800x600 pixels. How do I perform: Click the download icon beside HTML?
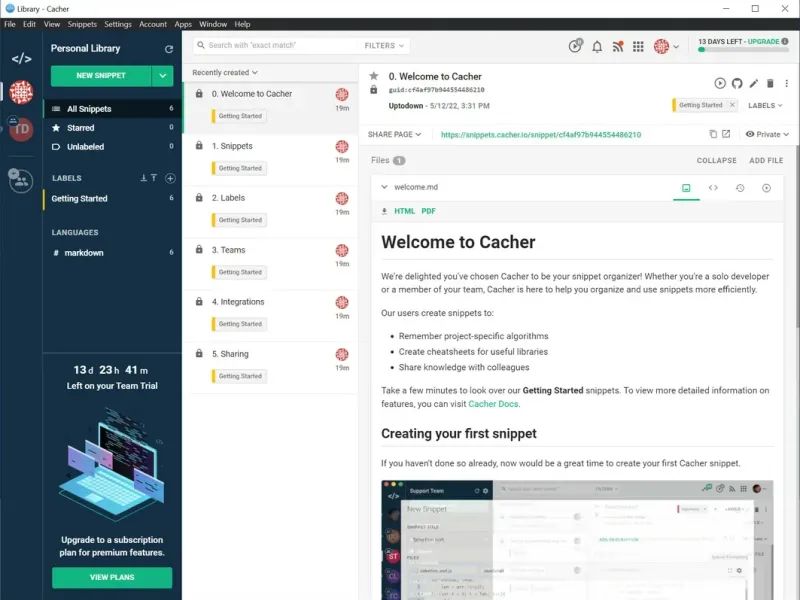tap(384, 211)
